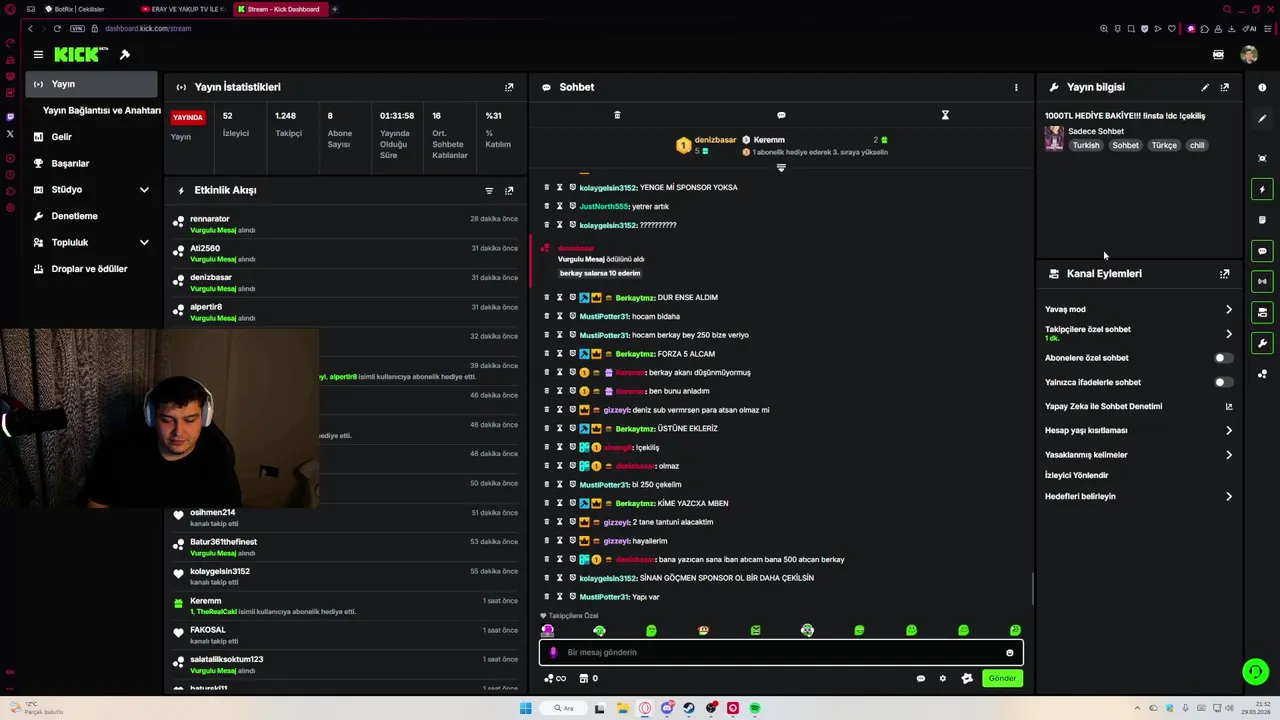Delete JustNorth555's message with its trash icon
1280x720 pixels.
click(x=546, y=206)
